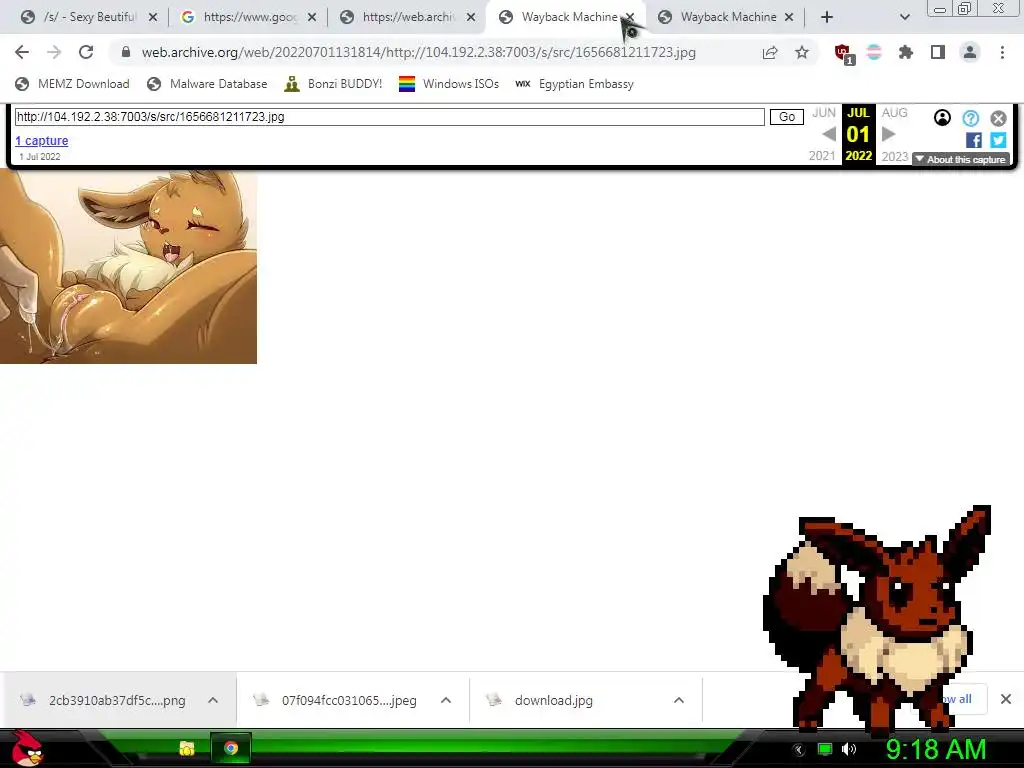
Task: Expand the tab search chevron
Action: 904,17
